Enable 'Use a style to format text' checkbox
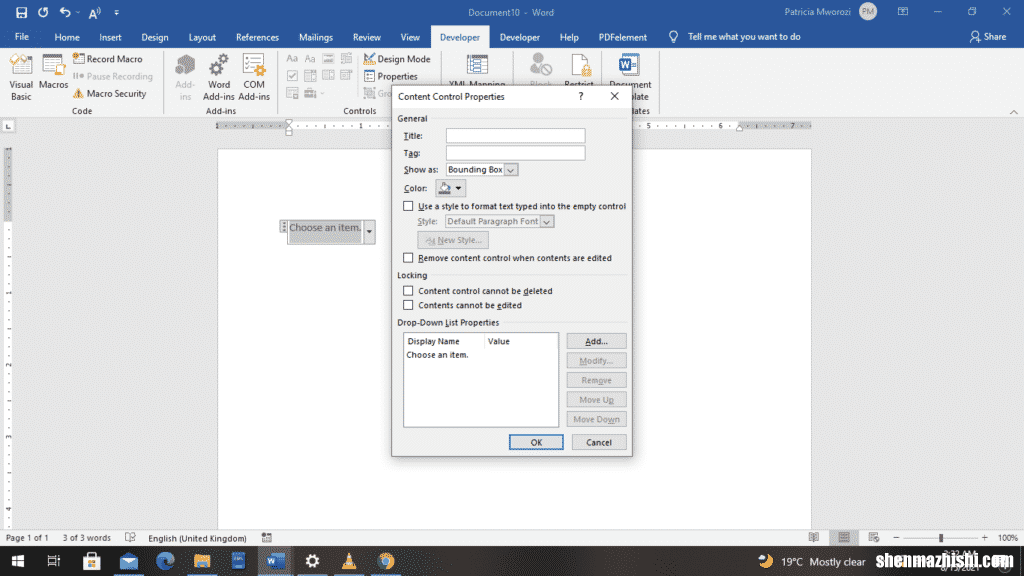 408,206
